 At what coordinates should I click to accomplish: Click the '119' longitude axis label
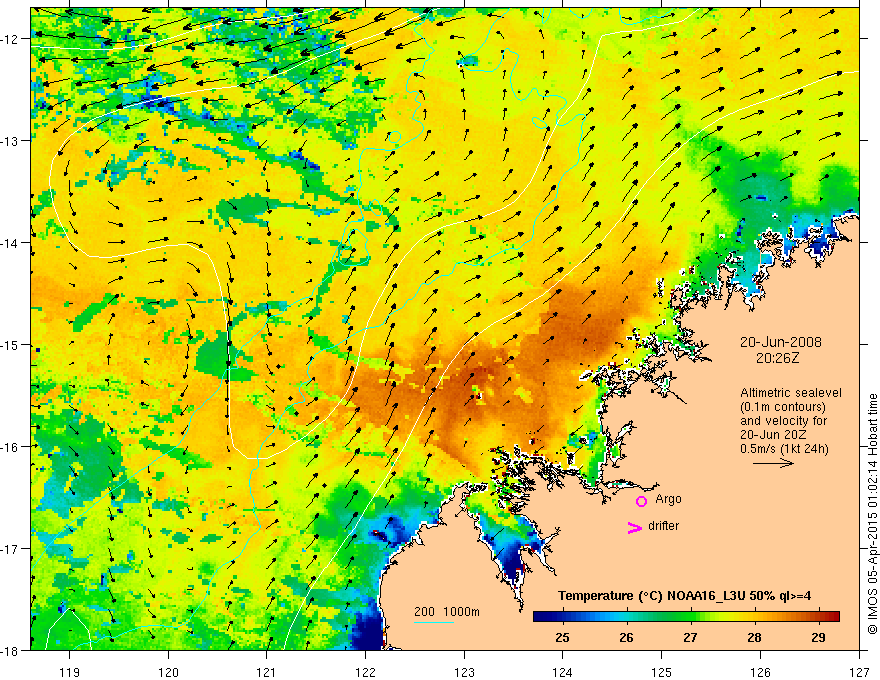pos(69,672)
